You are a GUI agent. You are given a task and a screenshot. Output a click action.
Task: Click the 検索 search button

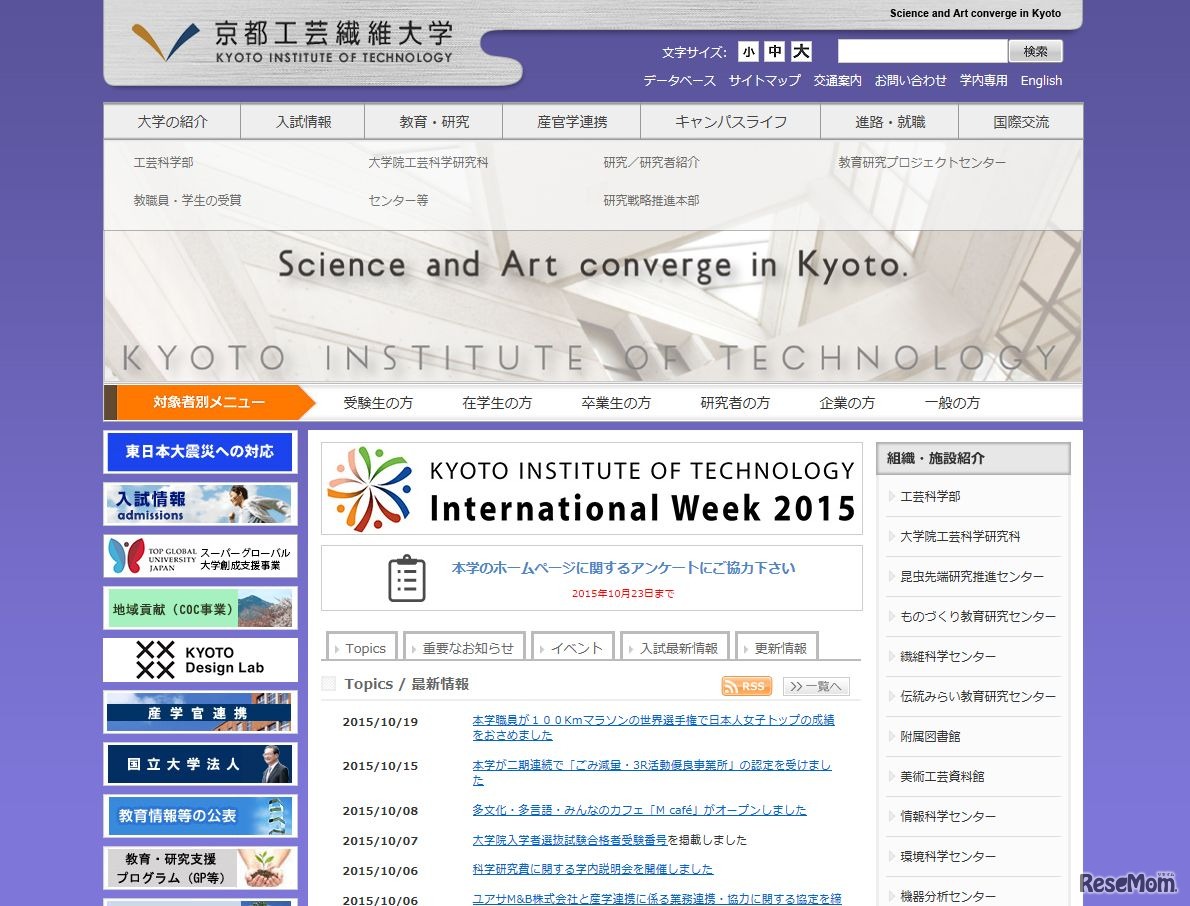(1036, 51)
